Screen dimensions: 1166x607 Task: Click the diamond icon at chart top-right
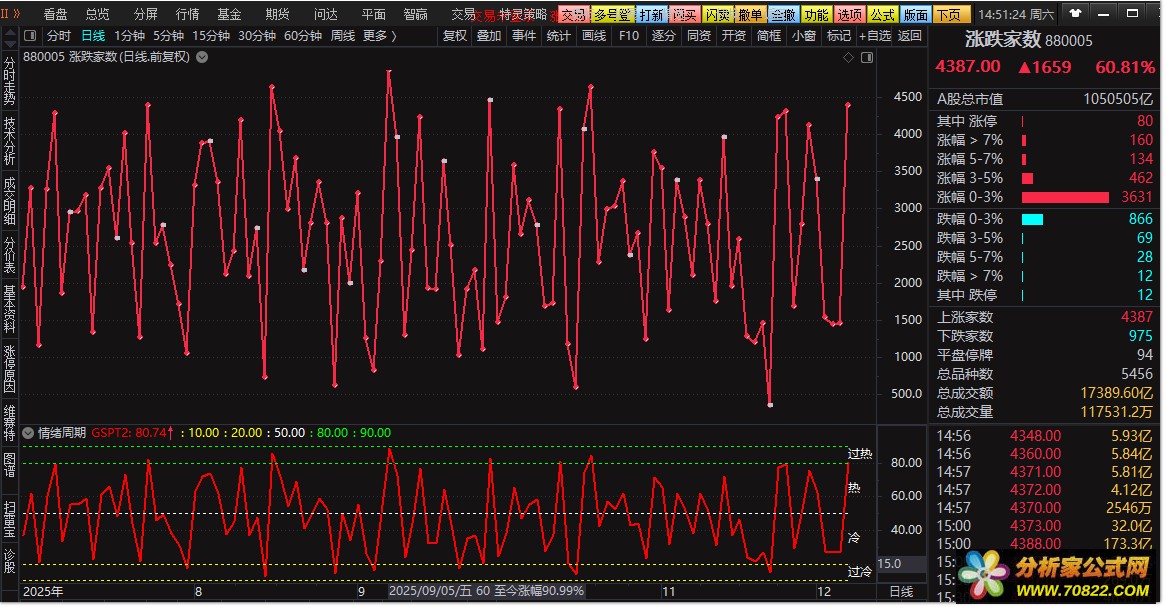849,58
